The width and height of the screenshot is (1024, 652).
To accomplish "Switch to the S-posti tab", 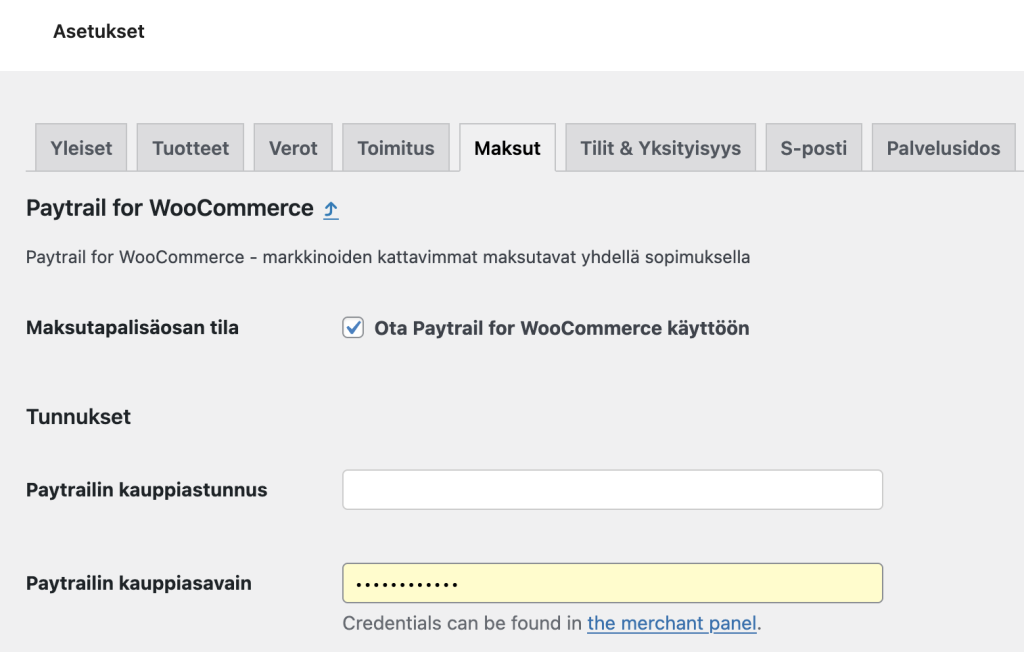I will pyautogui.click(x=814, y=148).
